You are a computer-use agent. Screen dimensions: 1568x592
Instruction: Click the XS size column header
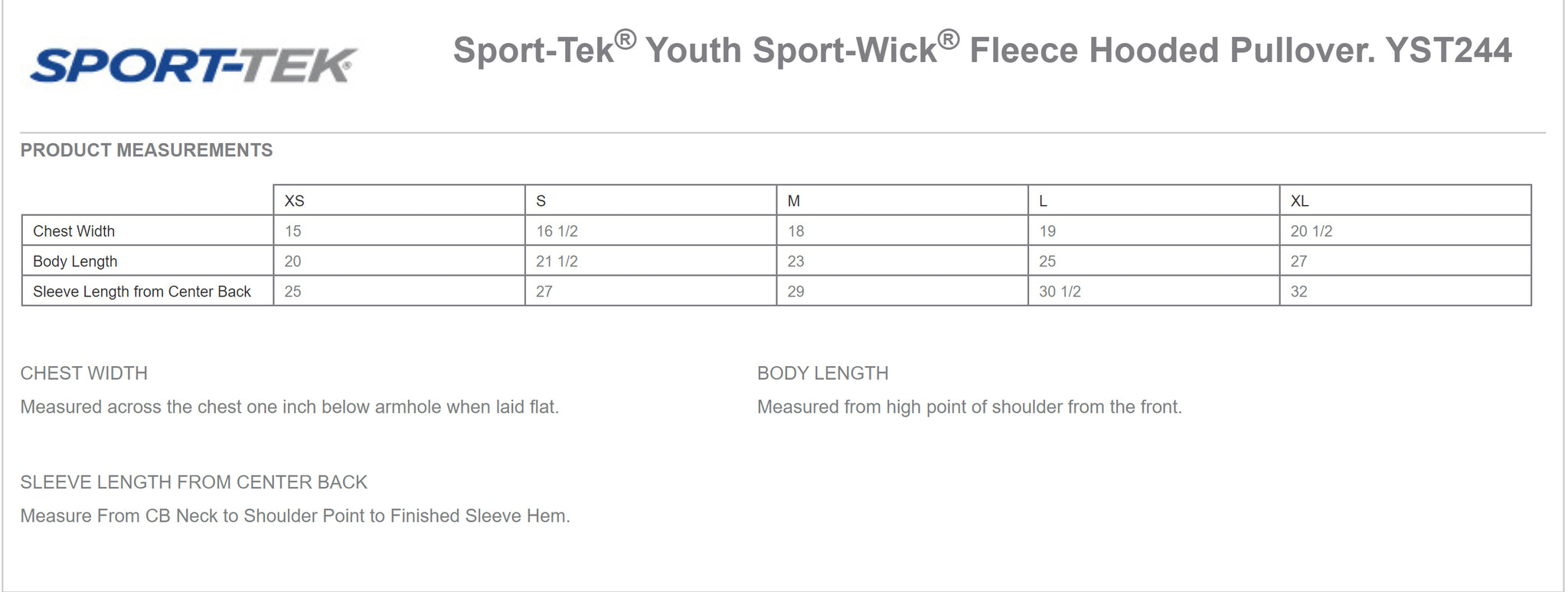[295, 201]
